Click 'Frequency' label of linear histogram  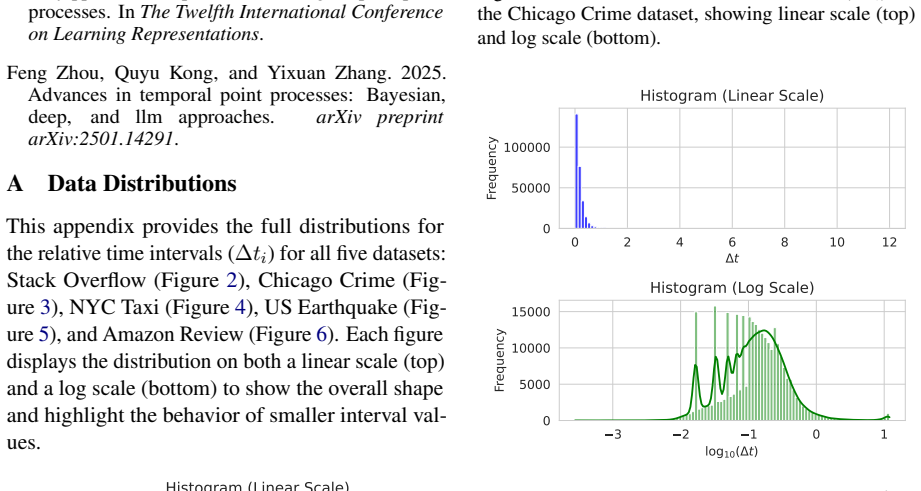pyautogui.click(x=492, y=169)
